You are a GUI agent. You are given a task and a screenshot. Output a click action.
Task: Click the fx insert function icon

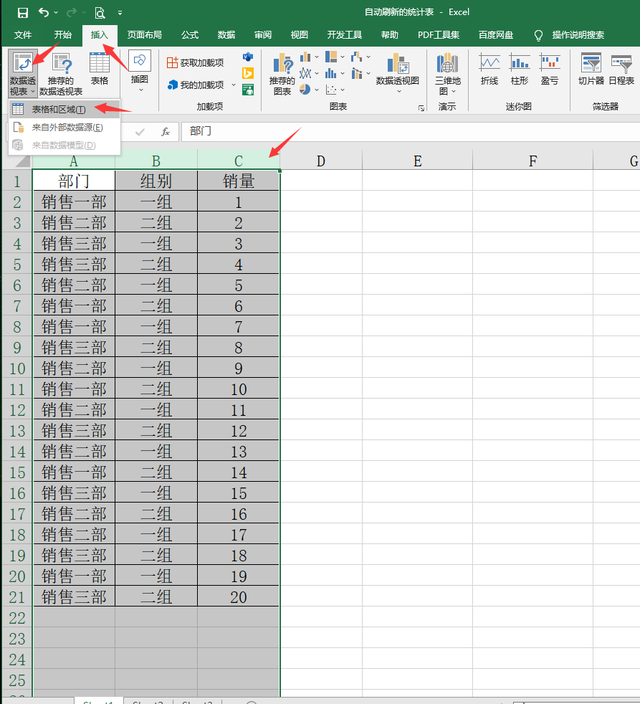point(165,132)
